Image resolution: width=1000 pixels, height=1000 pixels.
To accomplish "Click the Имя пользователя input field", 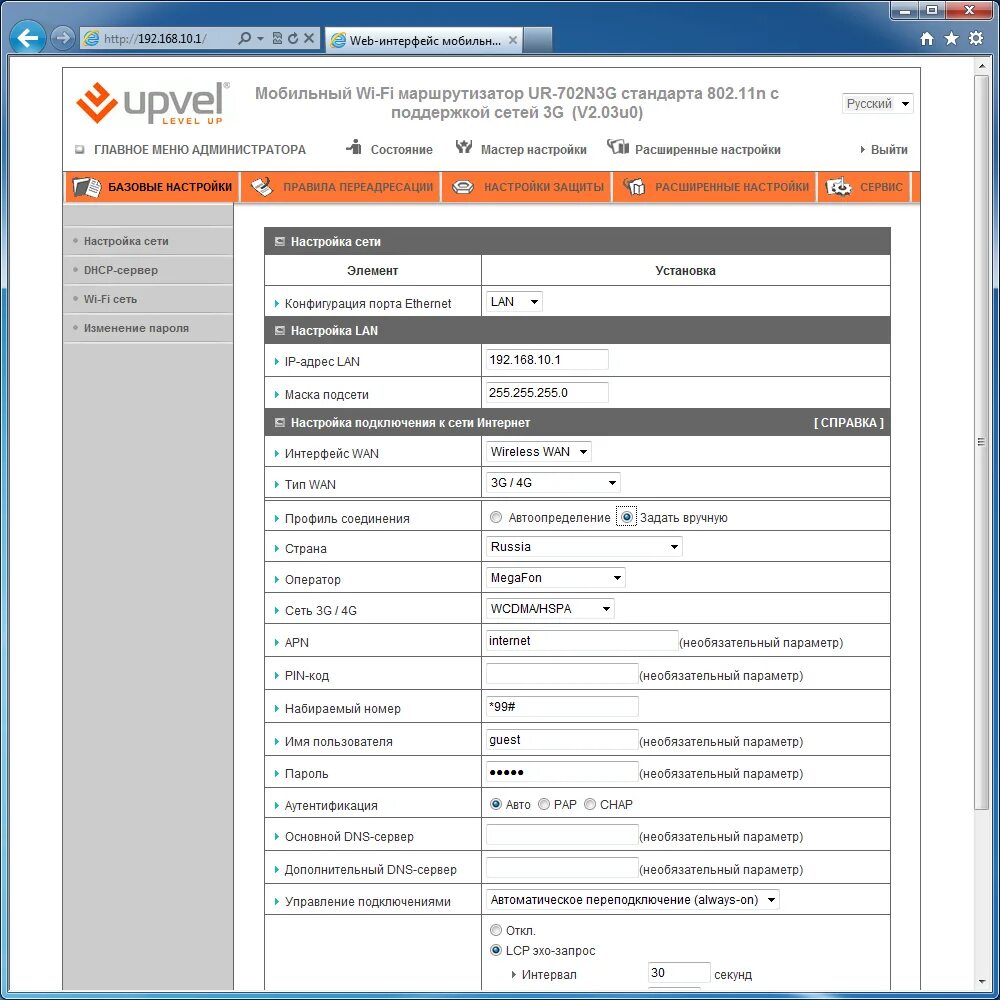I will (x=562, y=739).
